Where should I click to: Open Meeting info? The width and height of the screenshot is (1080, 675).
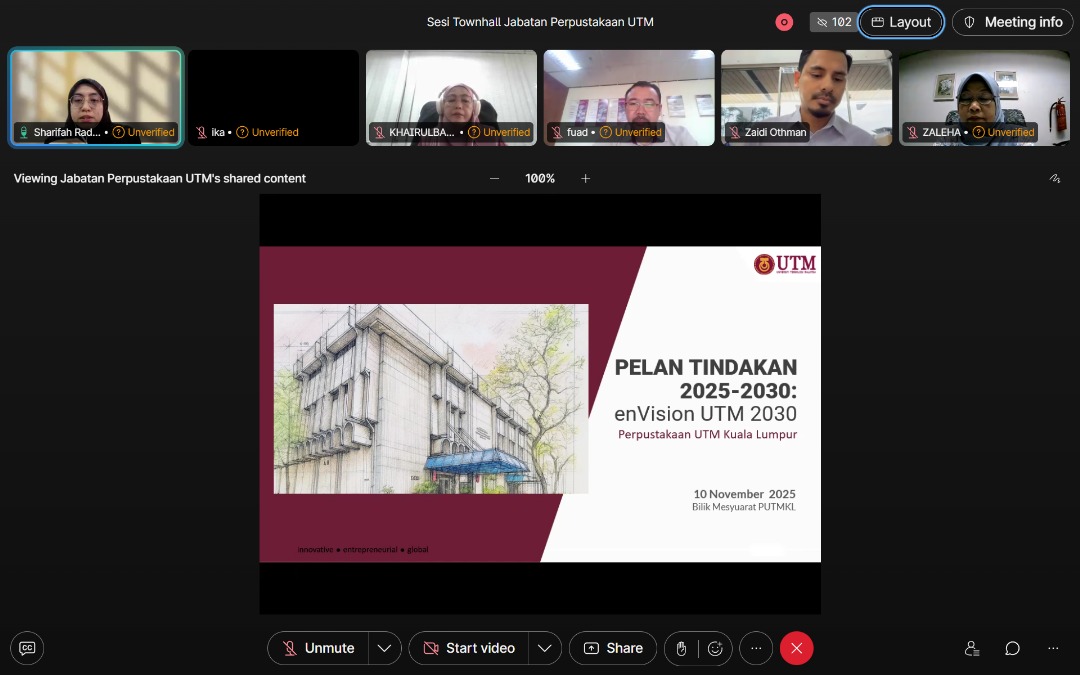(x=1012, y=22)
